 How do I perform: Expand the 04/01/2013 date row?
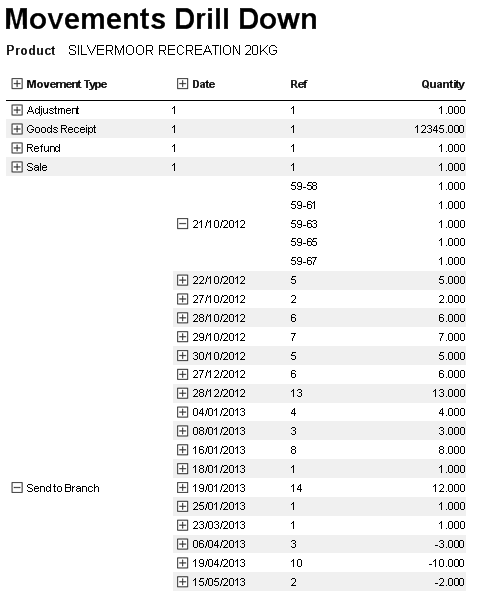(182, 412)
